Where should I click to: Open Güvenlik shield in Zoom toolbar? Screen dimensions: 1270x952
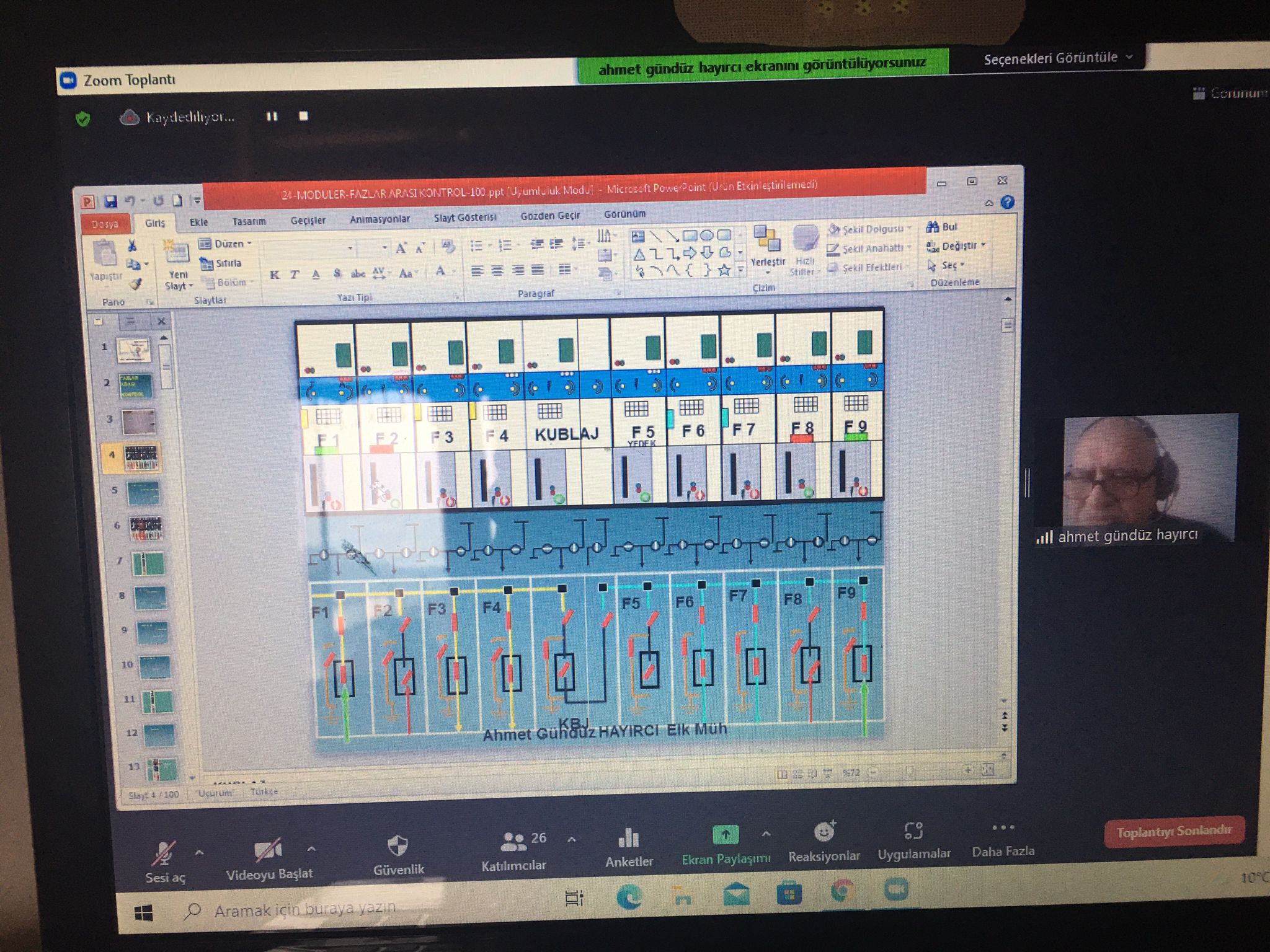click(398, 856)
